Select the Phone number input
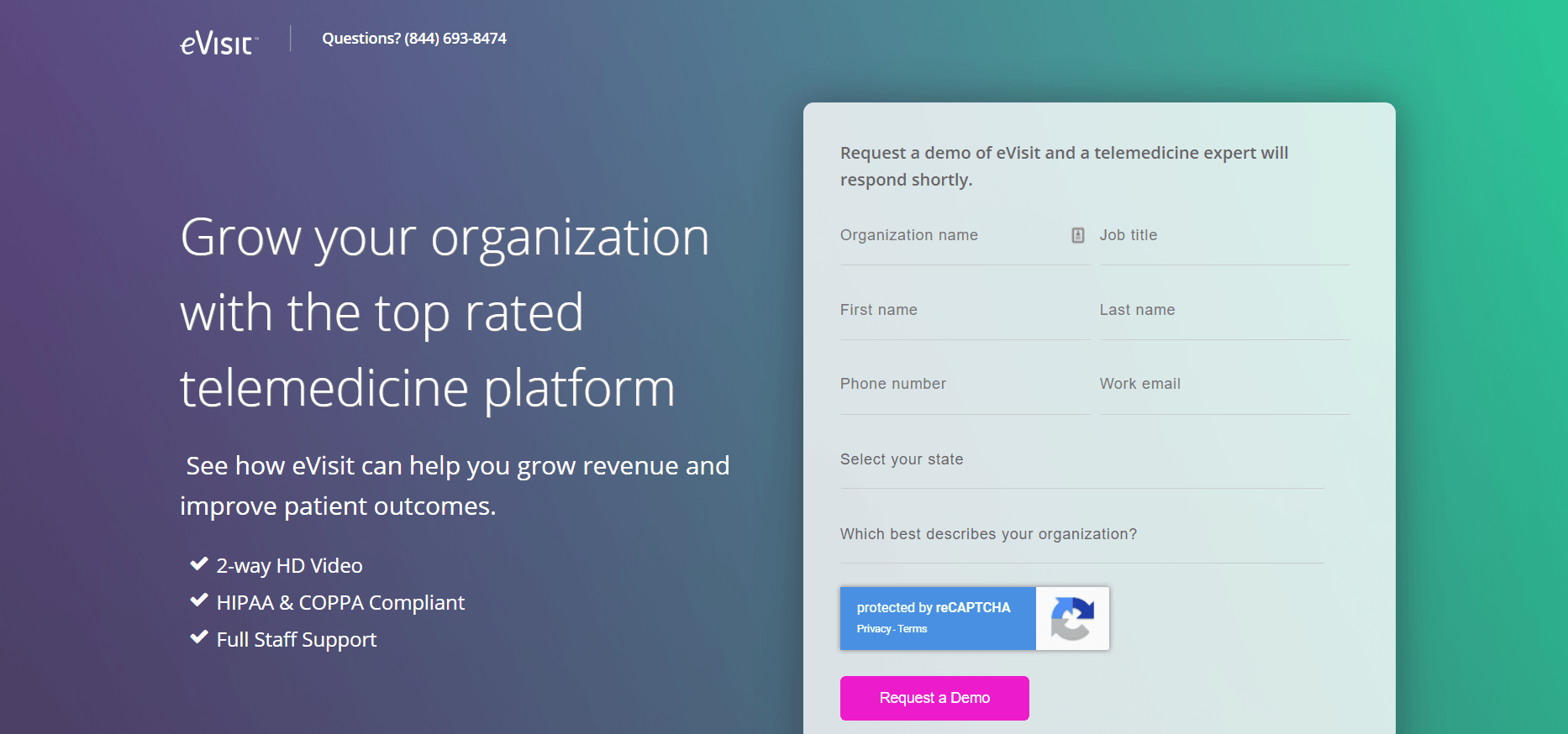This screenshot has height=734, width=1568. [x=965, y=385]
